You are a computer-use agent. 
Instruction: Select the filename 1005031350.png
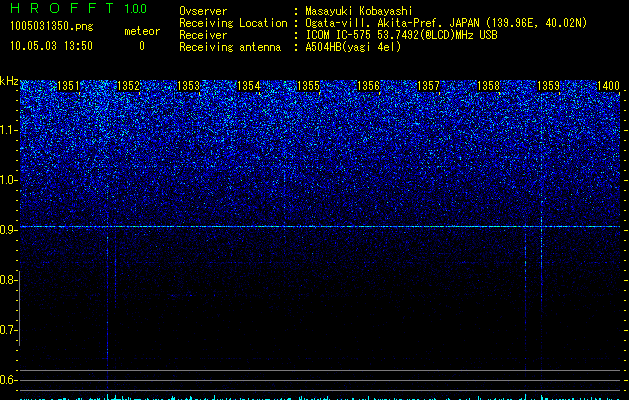coord(51,26)
